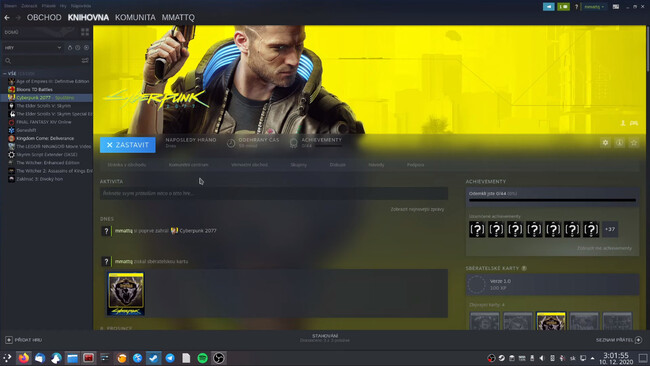Click the question mark help icon
The width and height of the screenshot is (650, 366).
click(x=576, y=7)
